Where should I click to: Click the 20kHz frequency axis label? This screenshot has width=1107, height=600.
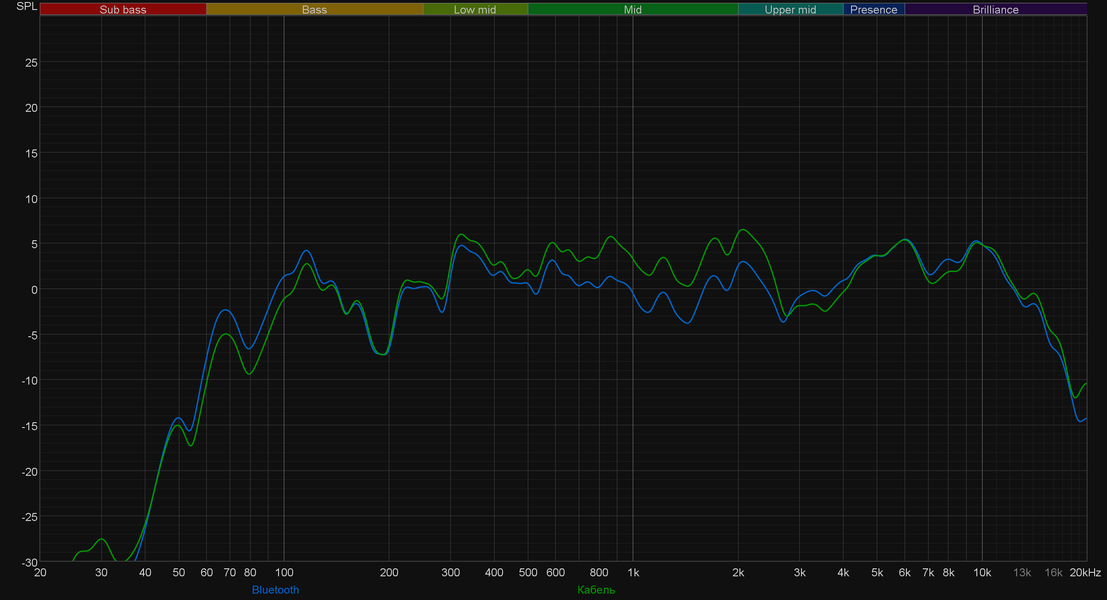1085,572
